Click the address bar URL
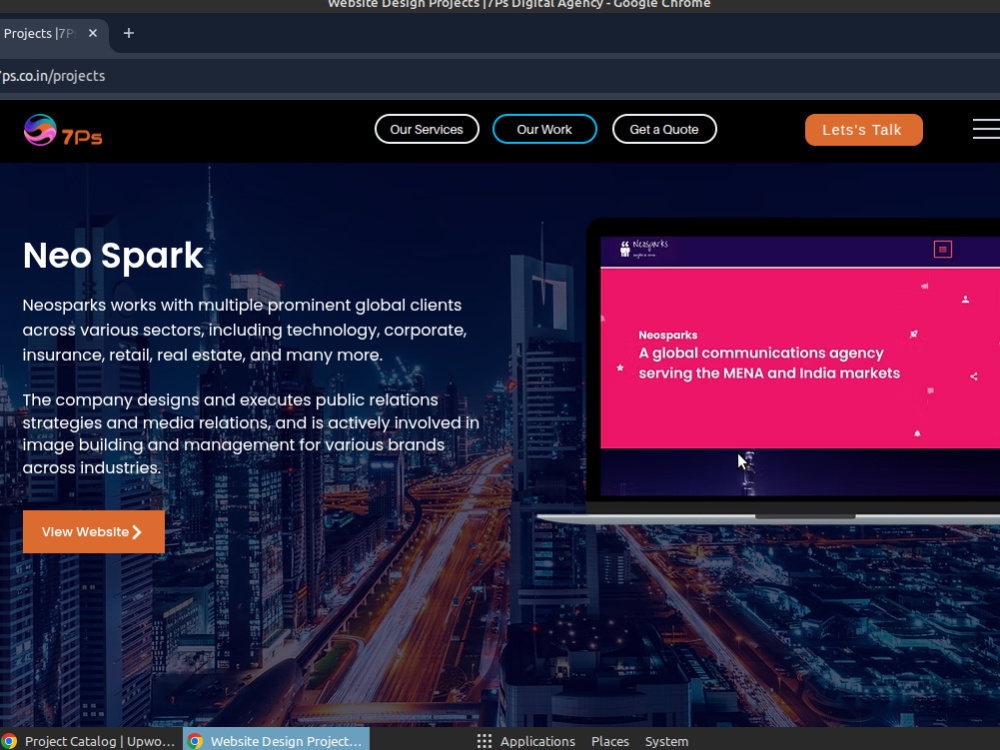Viewport: 1000px width, 750px height. point(52,76)
